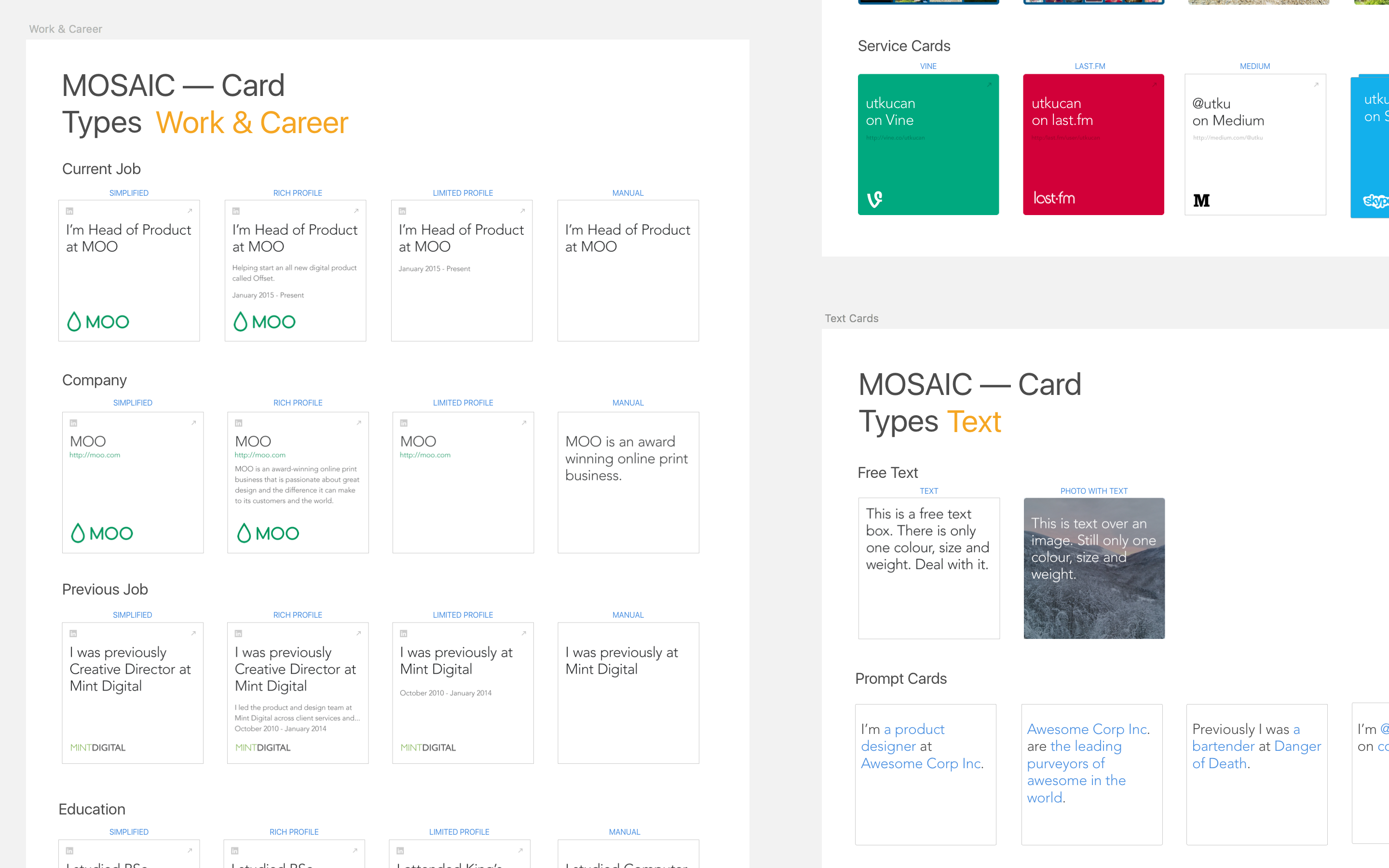Click the arrow icon on the Medium card
This screenshot has height=868, width=1389.
click(1317, 85)
